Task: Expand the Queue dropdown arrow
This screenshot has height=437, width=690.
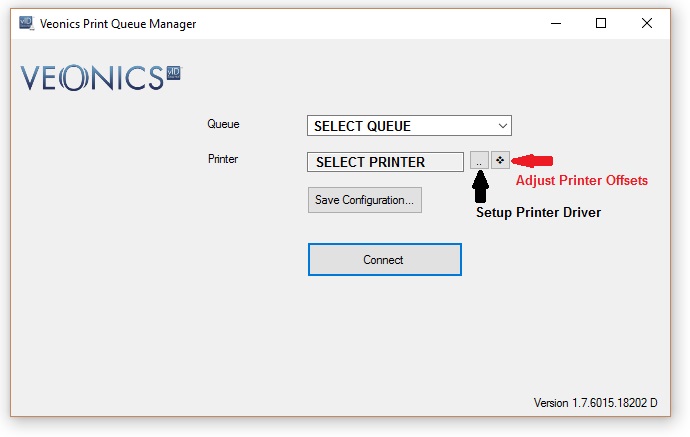Action: 502,126
